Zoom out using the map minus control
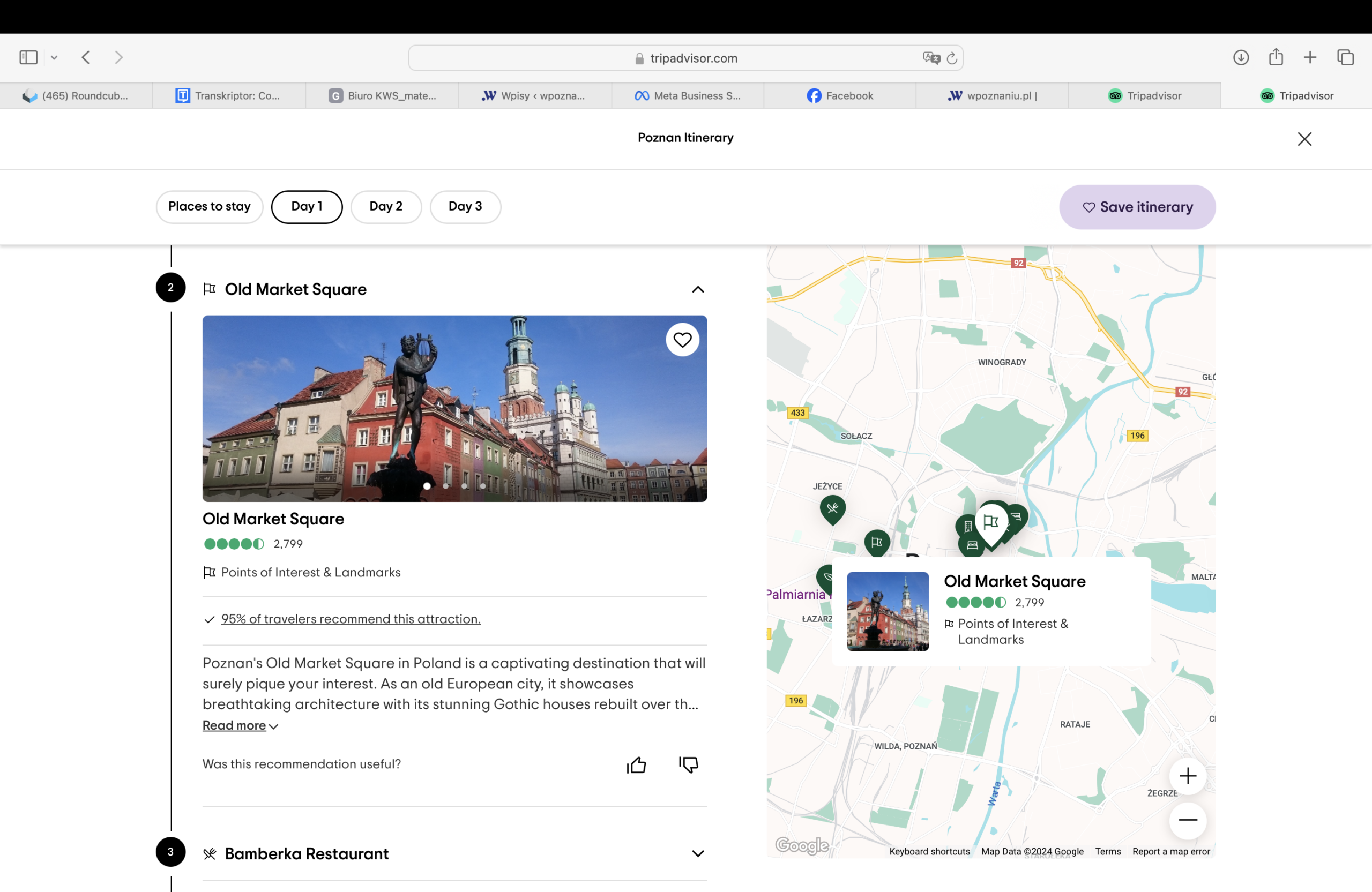This screenshot has height=892, width=1372. coord(1188,821)
